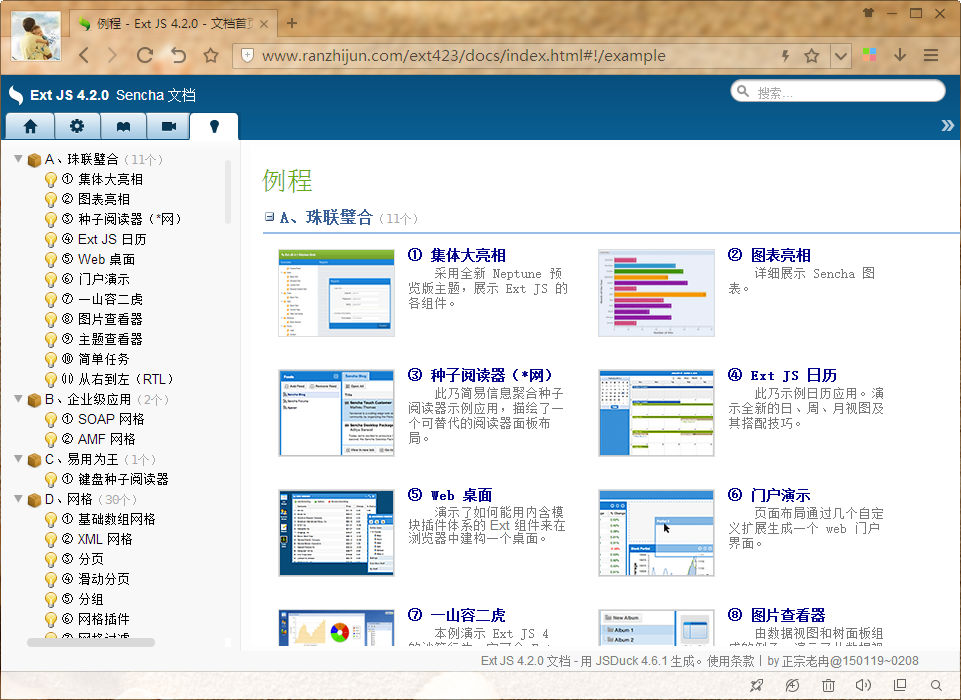The height and width of the screenshot is (700, 961).
Task: Click the 使用条款 link in the footer
Action: (731, 661)
